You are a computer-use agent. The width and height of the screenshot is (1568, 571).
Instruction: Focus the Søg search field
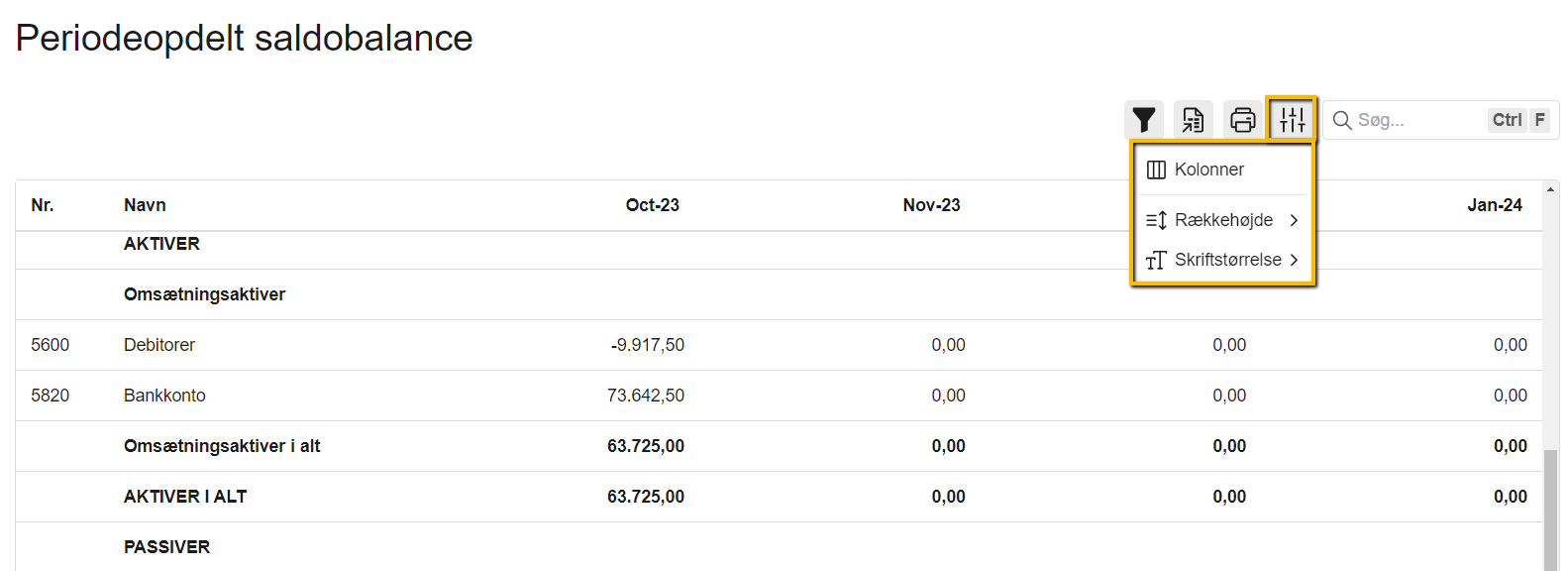(x=1418, y=120)
